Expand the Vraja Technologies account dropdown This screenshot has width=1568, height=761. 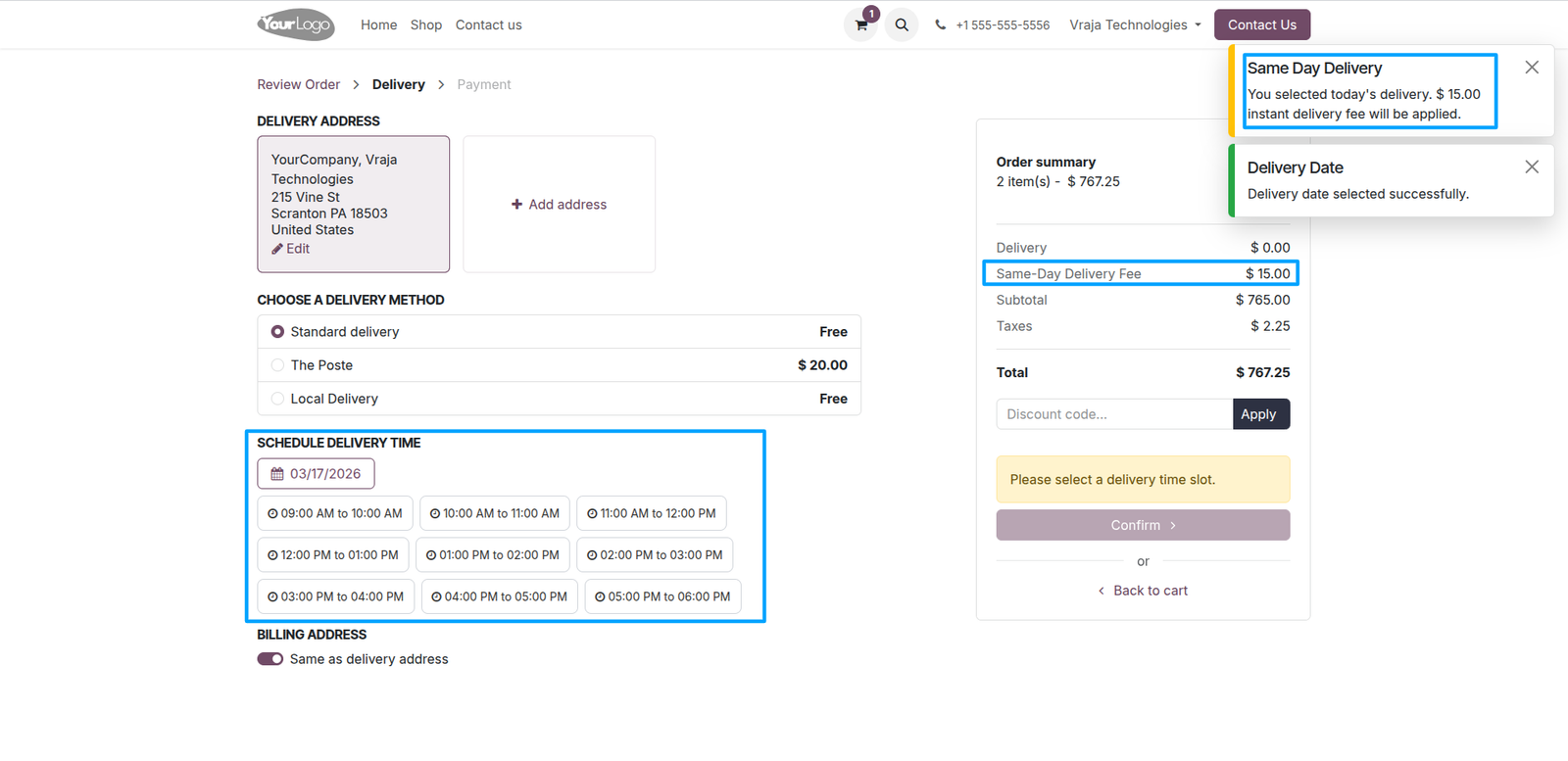point(1135,25)
